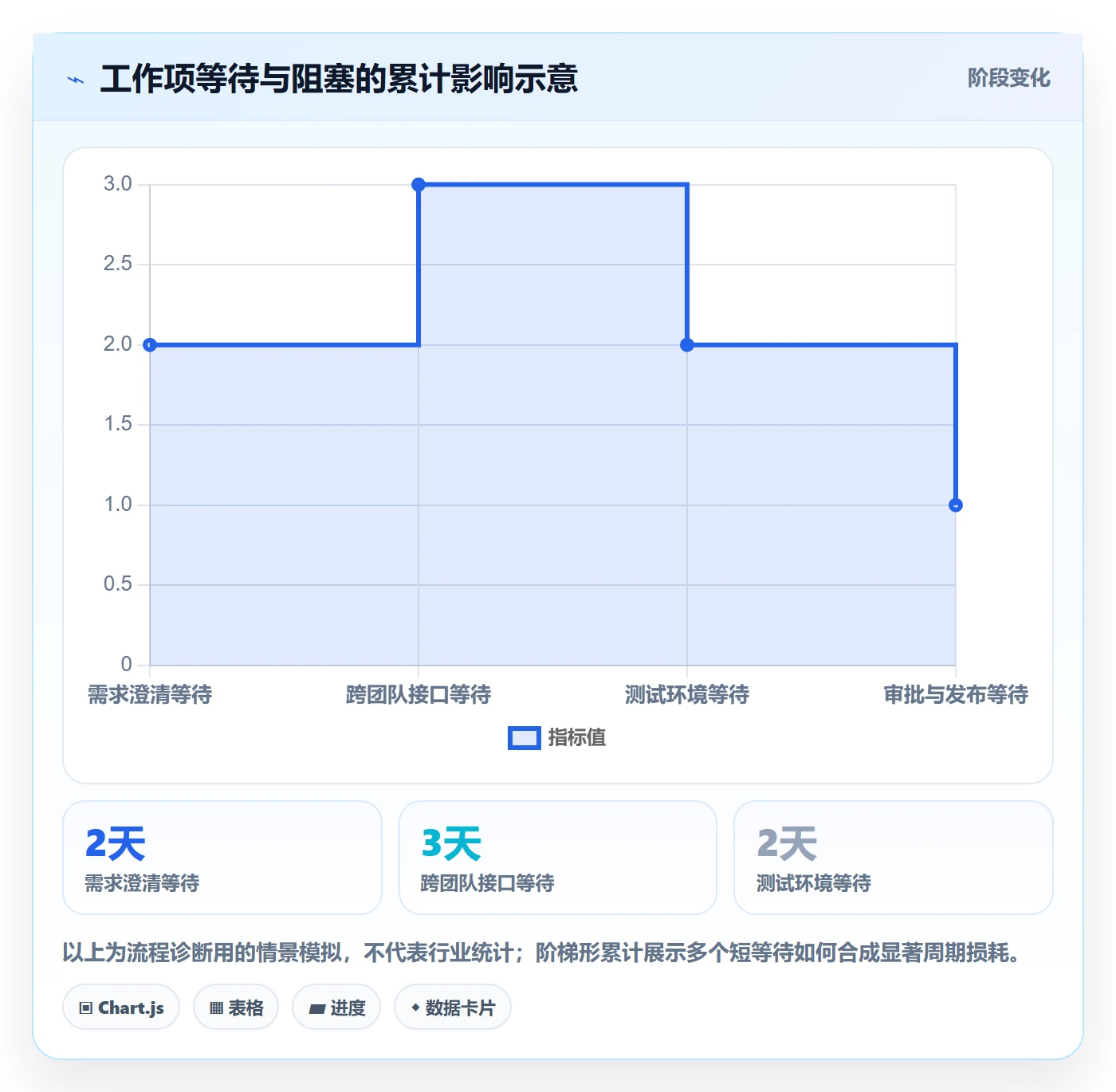Click the data point for 需求澄清等待
Viewport: 1116px width, 1092px height.
coord(150,345)
